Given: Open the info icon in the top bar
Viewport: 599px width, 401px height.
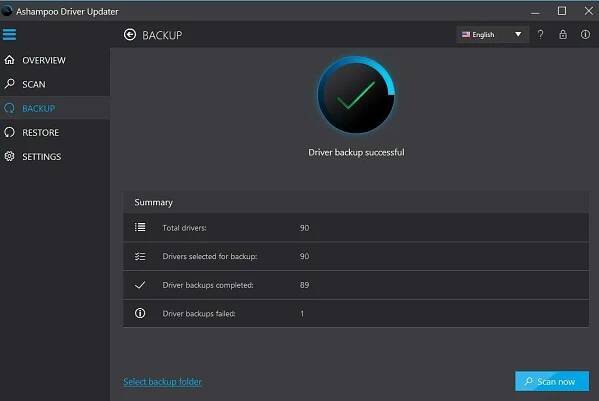Looking at the screenshot, I should click(x=585, y=35).
